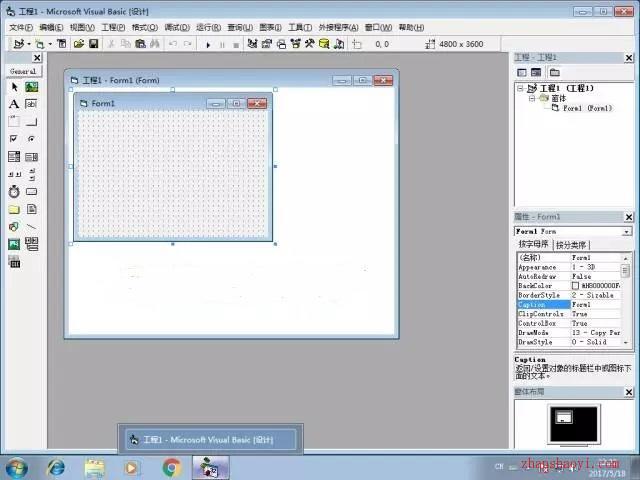640x480 pixels.
Task: Switch to the 按字母序 properties tab
Action: tap(533, 244)
